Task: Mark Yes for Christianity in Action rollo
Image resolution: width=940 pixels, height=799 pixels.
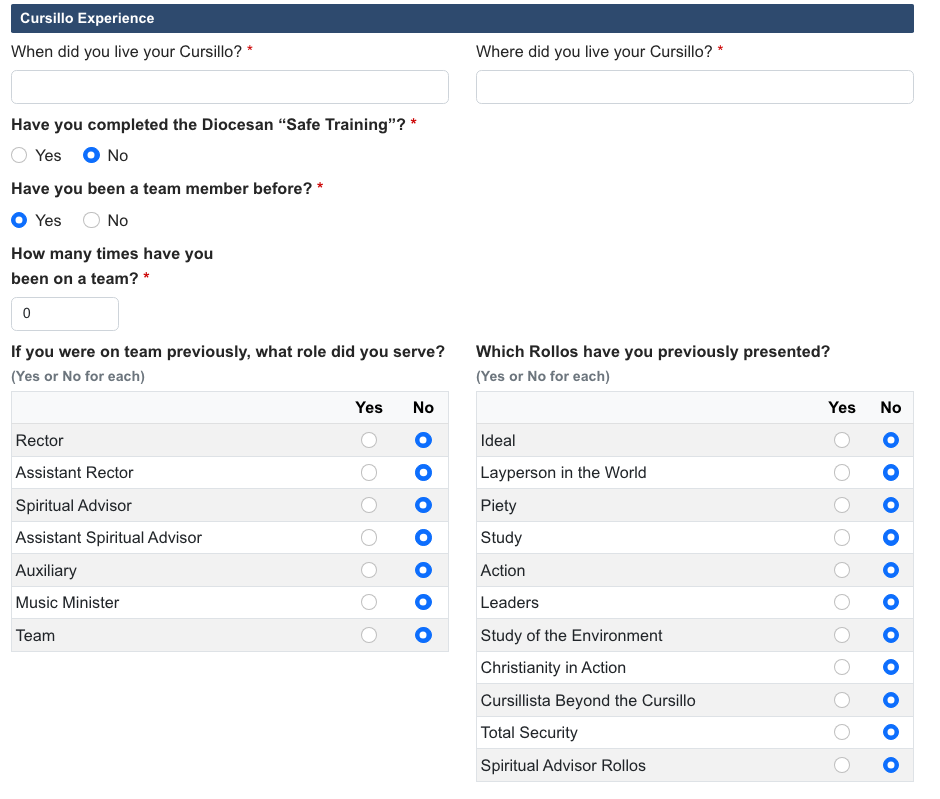Action: click(x=842, y=667)
